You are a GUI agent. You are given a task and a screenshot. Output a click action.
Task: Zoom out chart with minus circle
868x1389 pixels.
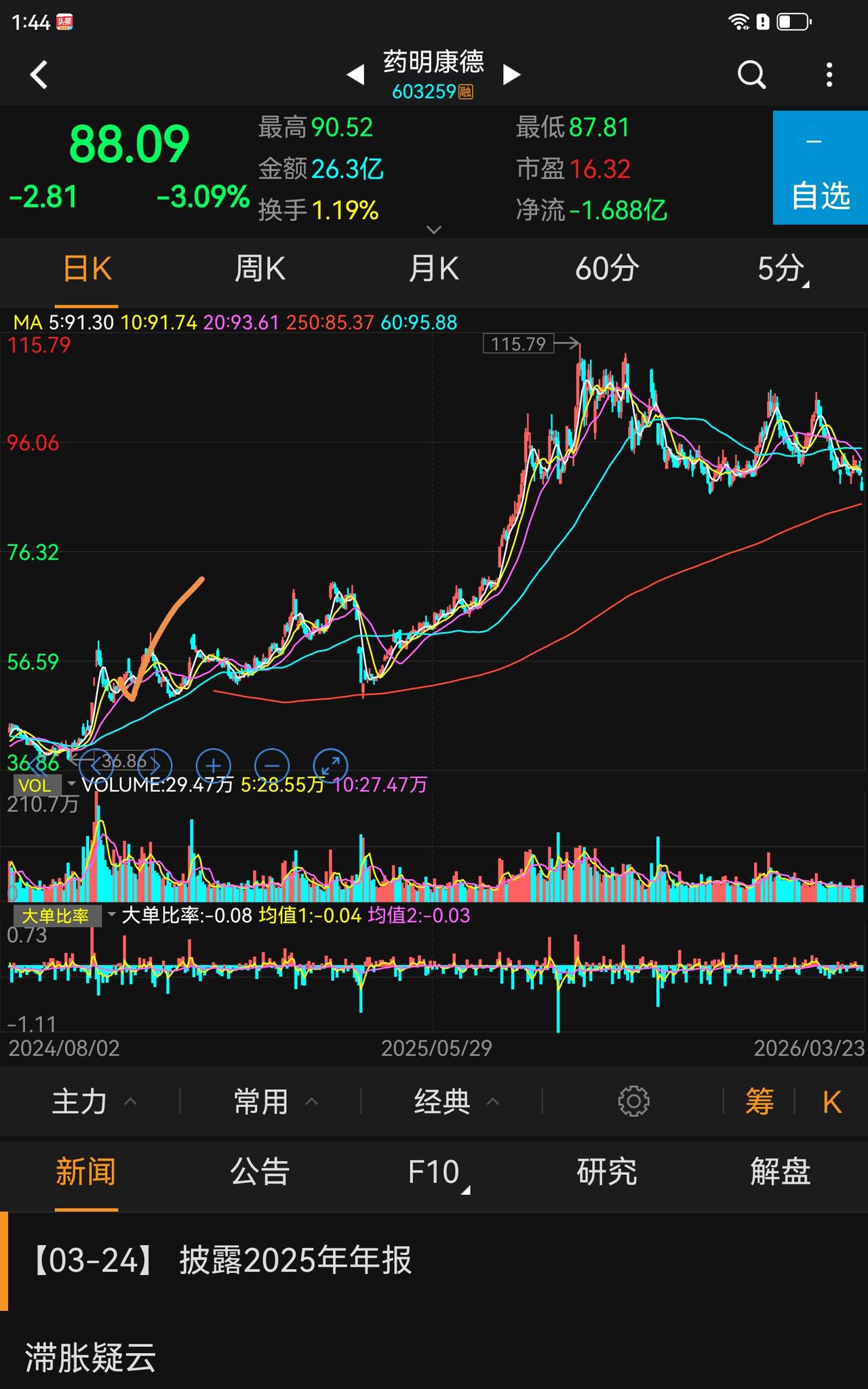point(272,766)
